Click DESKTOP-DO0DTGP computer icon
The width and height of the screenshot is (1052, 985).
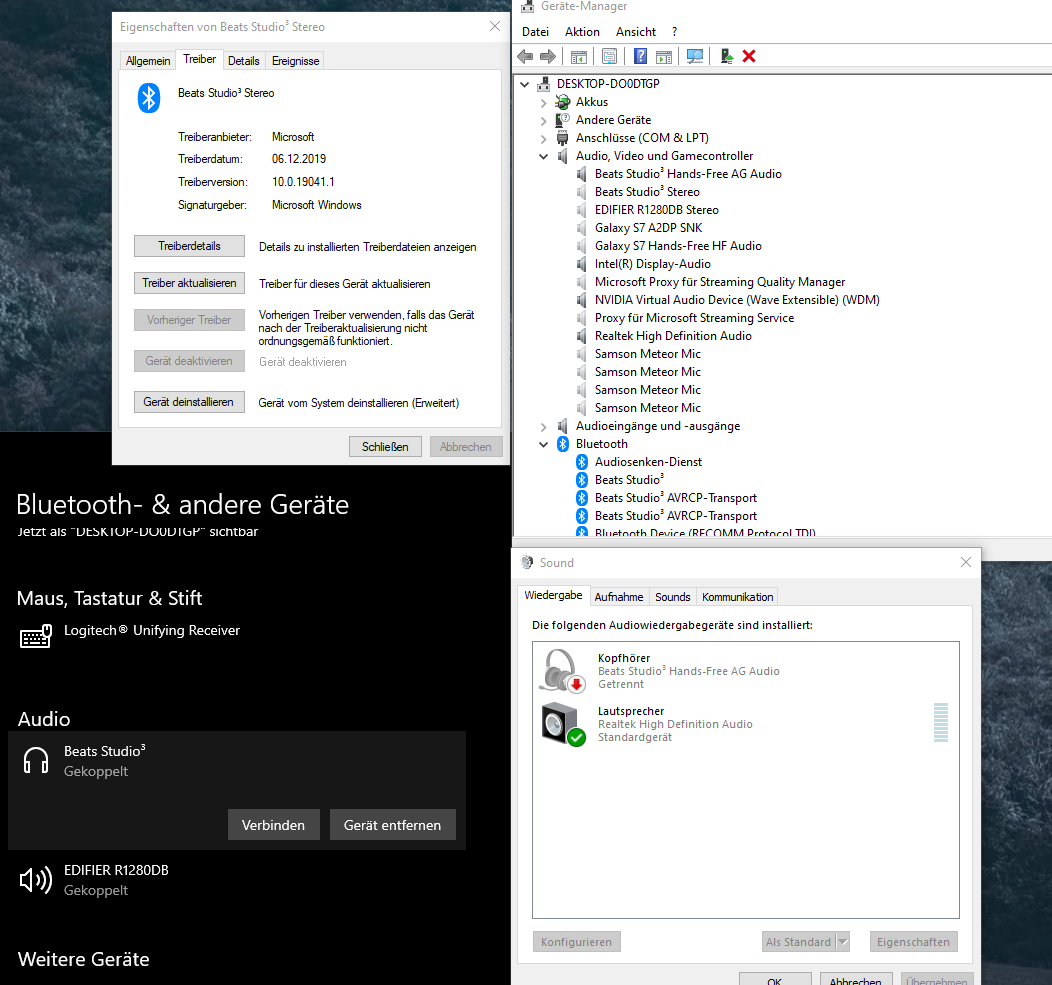(x=543, y=84)
